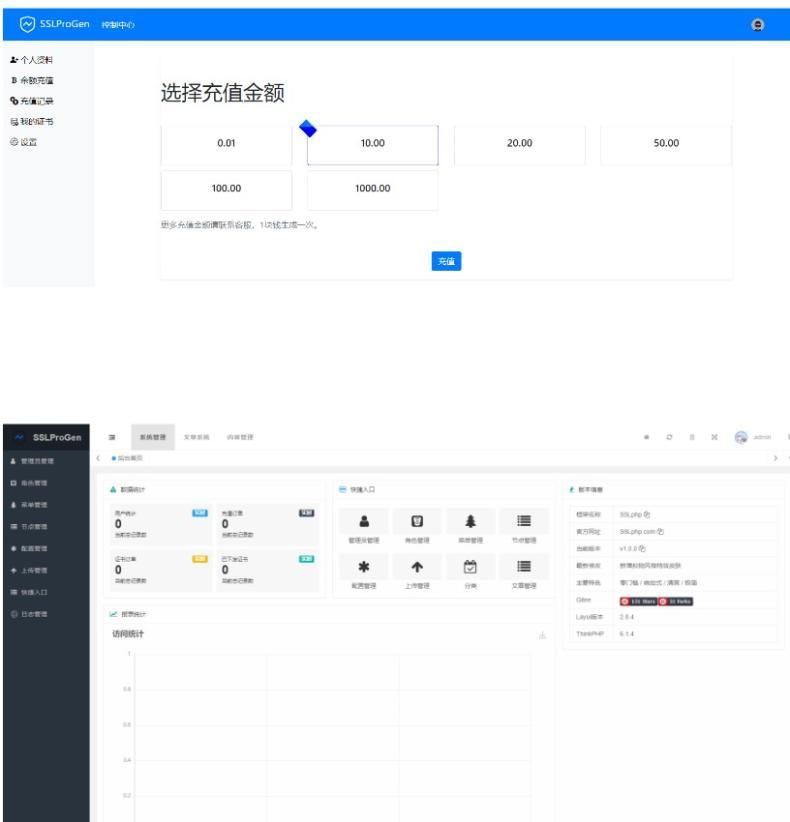This screenshot has width=790, height=822.
Task: Open 我的证书 in the user sidebar
Action: [32, 121]
